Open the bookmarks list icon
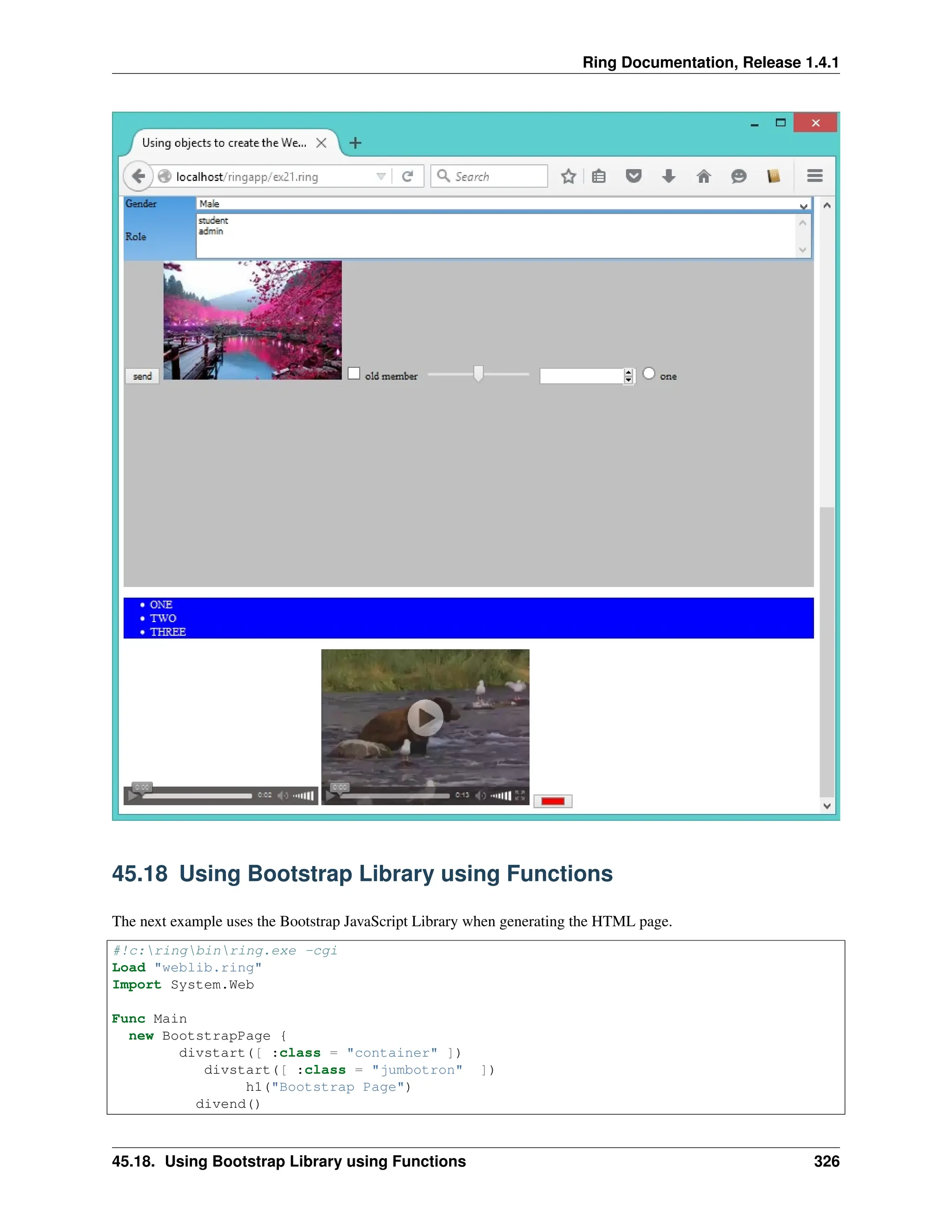Screen dimensions: 952x1232 tap(599, 177)
